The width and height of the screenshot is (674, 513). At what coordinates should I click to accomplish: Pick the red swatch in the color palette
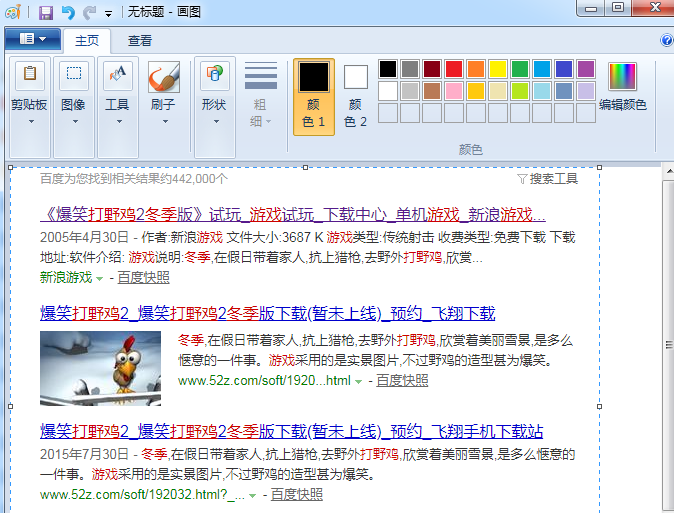coord(454,69)
